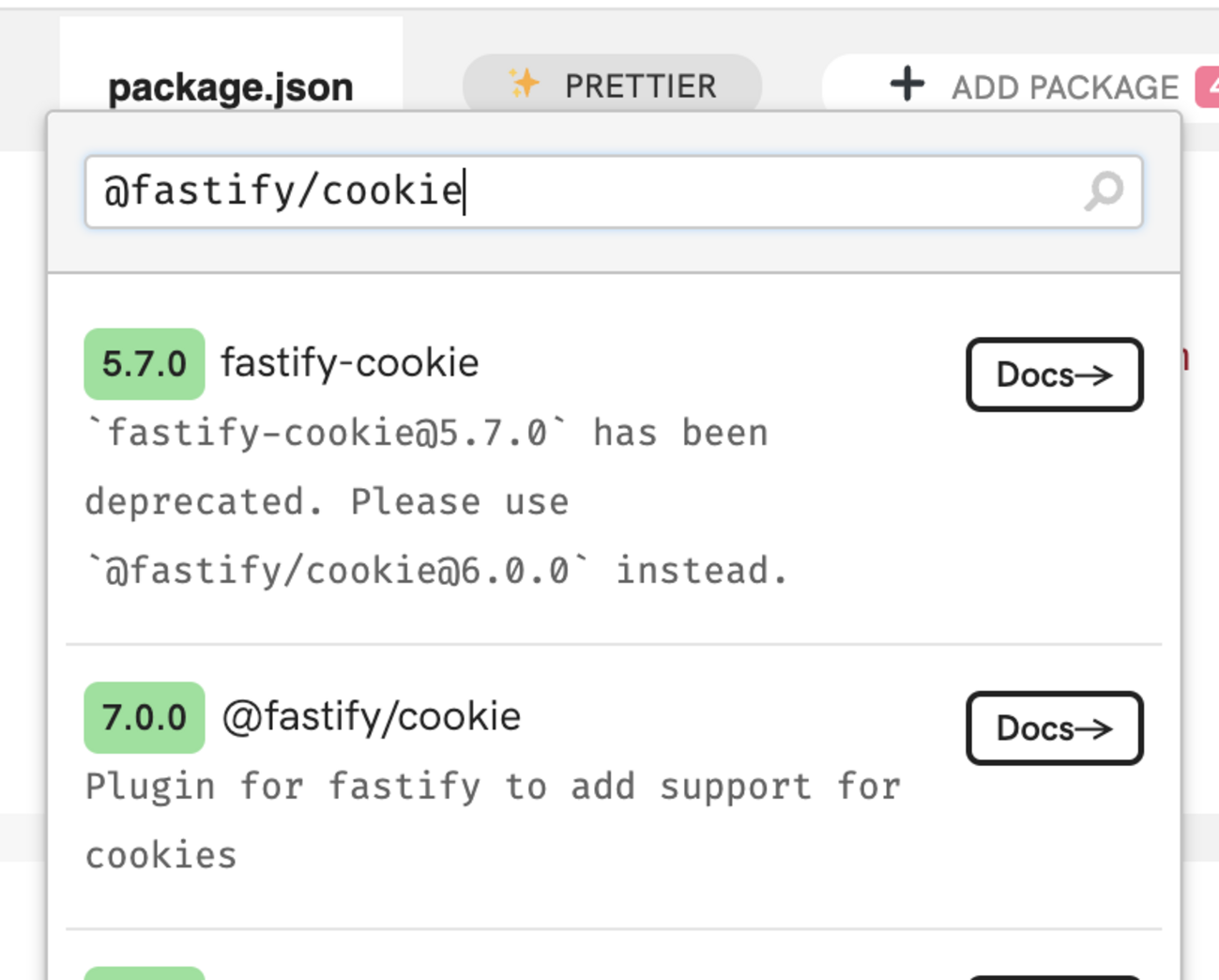Choose the fastify-cookie package result

(x=350, y=363)
